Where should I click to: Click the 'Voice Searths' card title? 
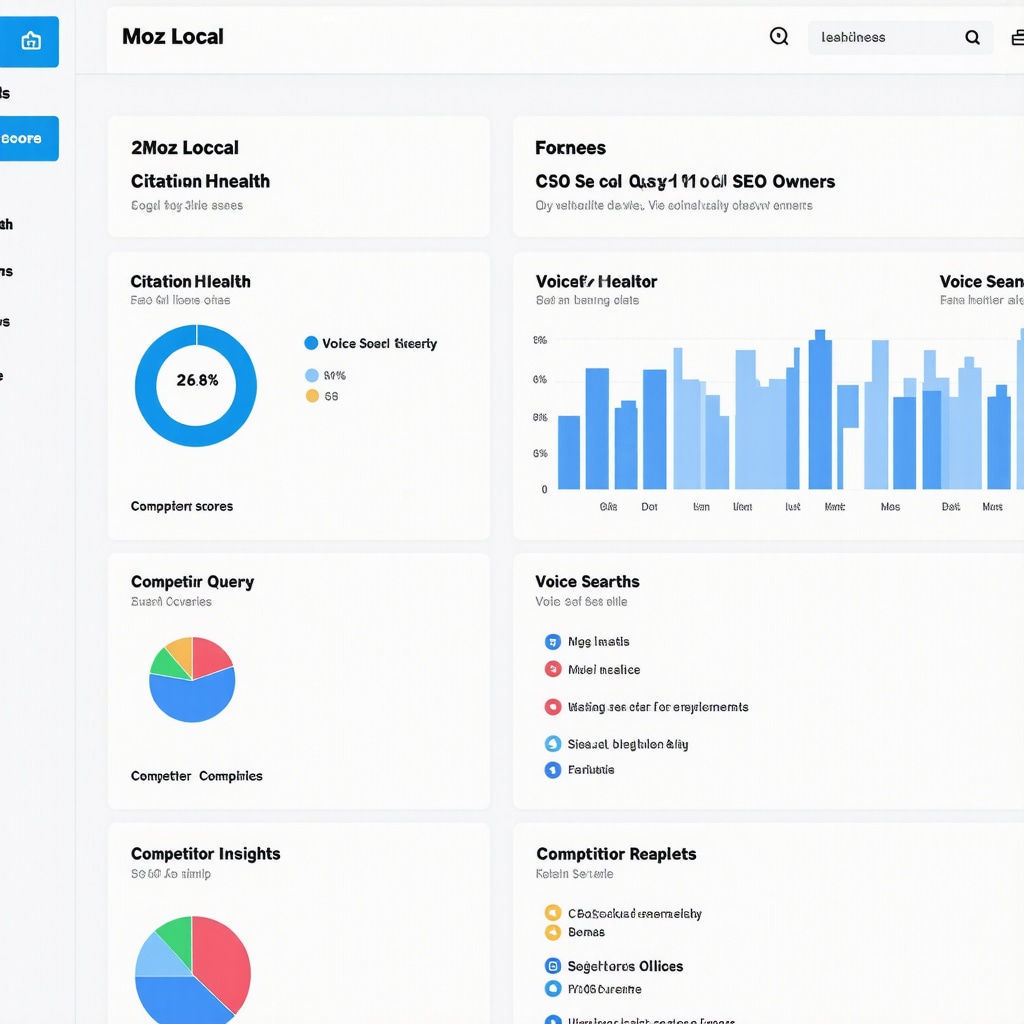point(587,581)
